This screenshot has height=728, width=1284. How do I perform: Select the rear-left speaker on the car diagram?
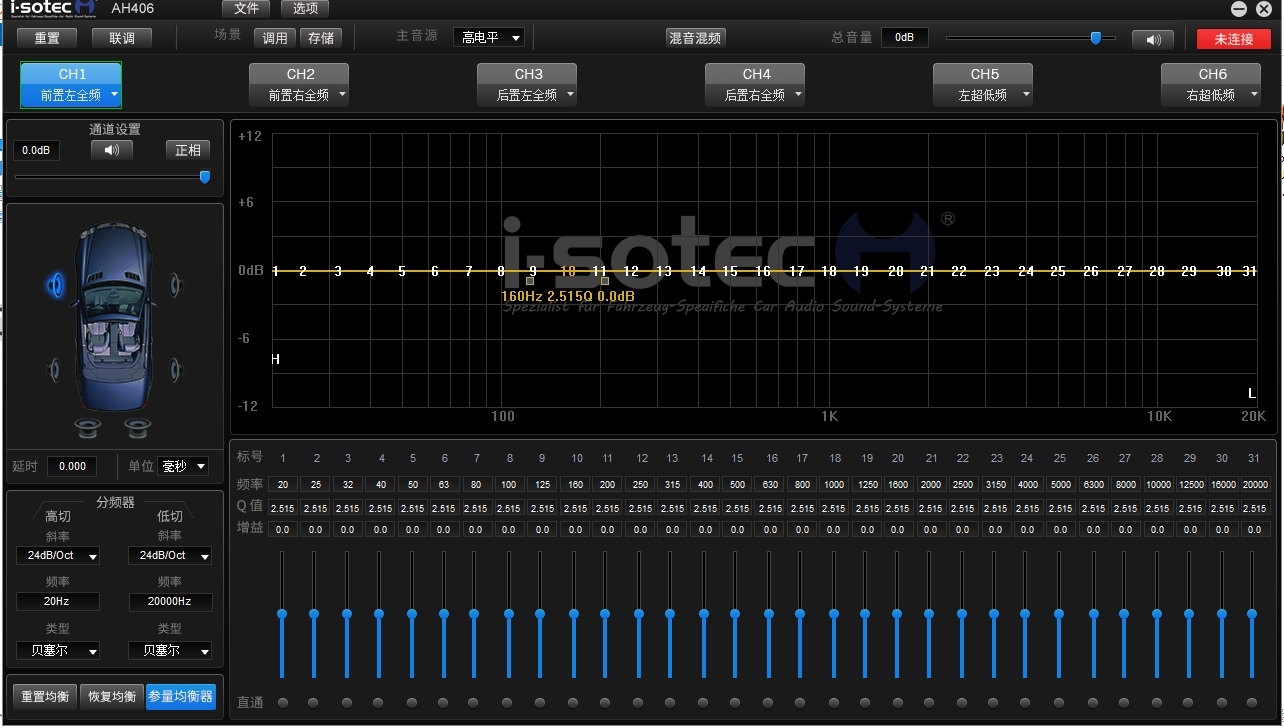tap(54, 370)
